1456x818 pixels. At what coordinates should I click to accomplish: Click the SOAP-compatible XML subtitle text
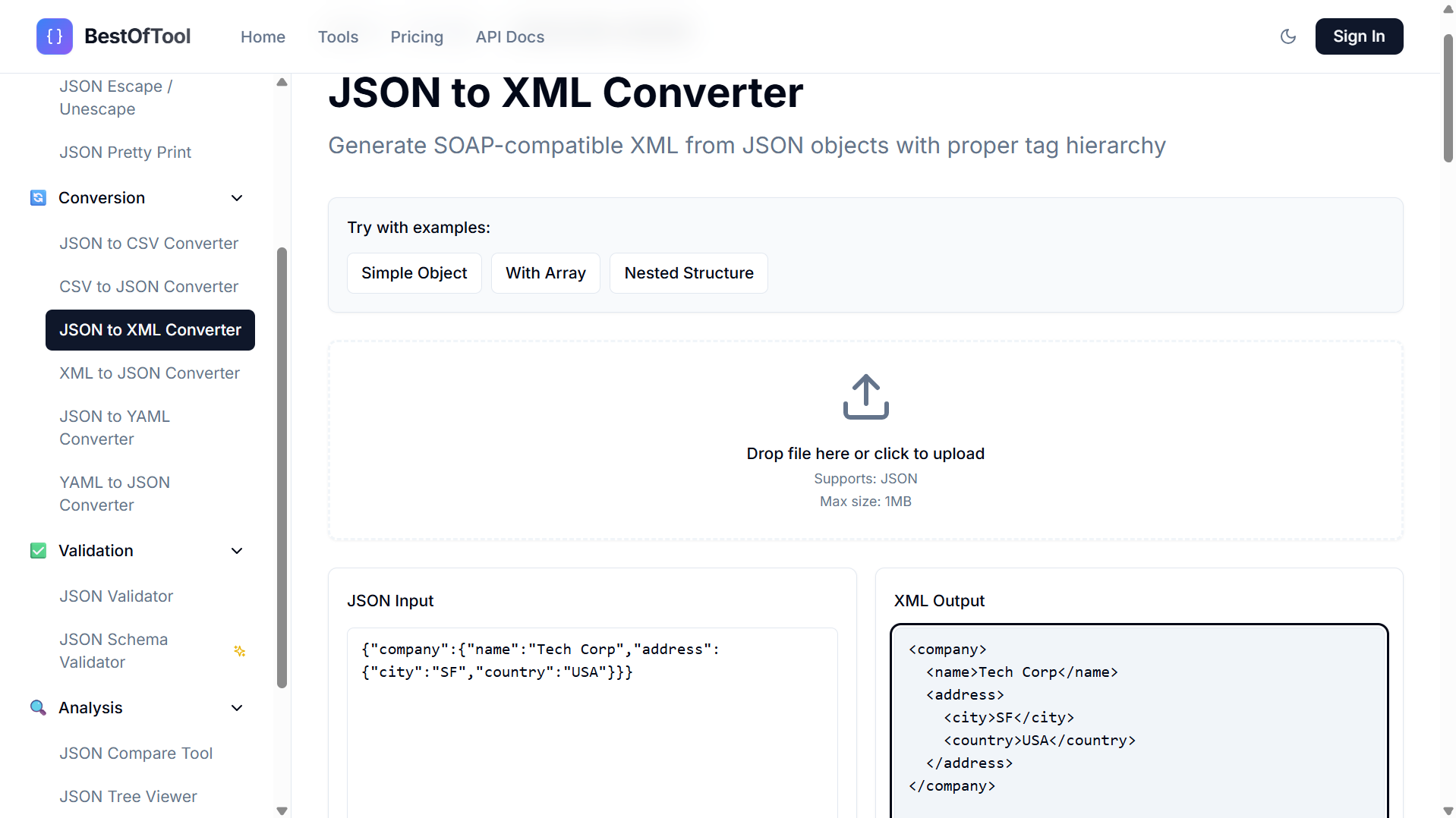[747, 145]
